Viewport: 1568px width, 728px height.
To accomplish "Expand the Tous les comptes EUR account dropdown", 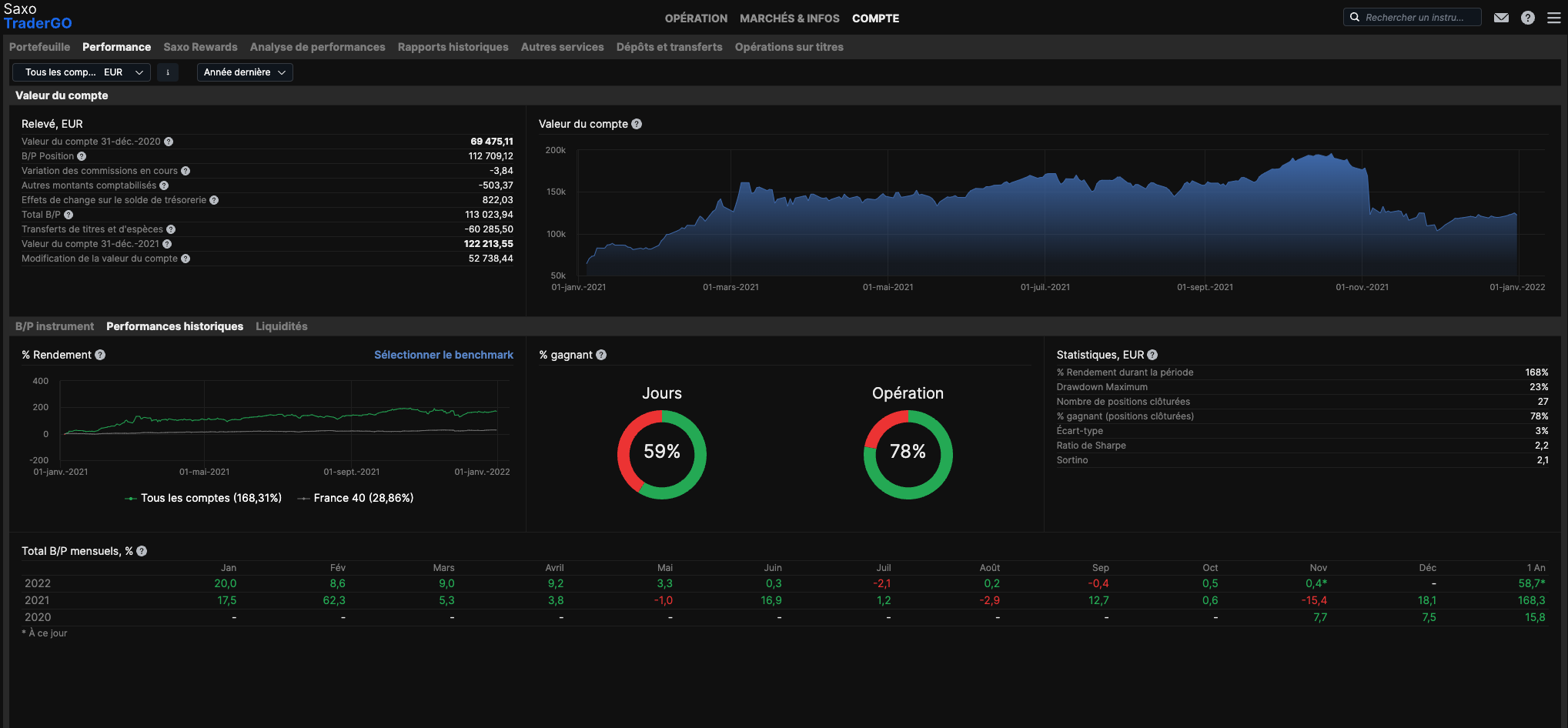I will pos(82,72).
